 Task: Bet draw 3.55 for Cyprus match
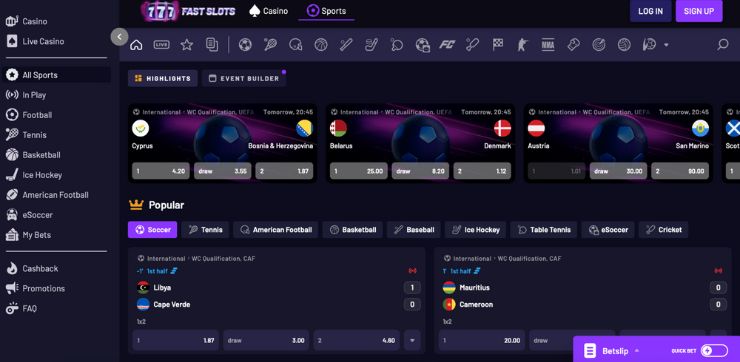pos(223,171)
